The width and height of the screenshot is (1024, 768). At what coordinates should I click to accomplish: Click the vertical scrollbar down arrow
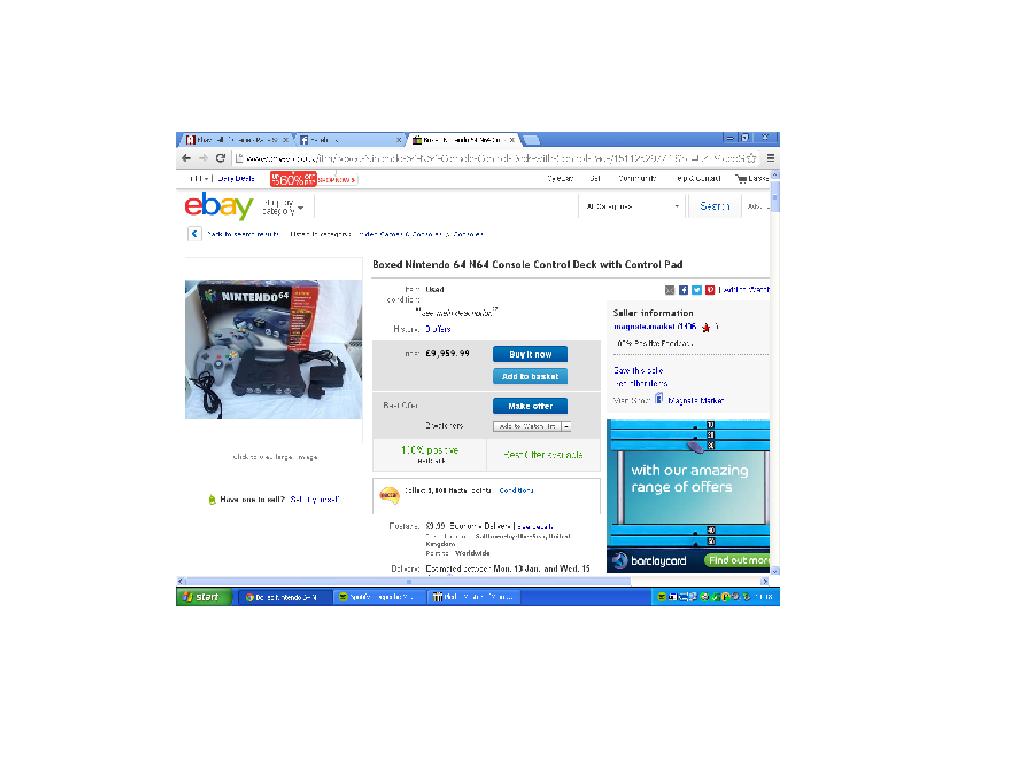tap(775, 571)
